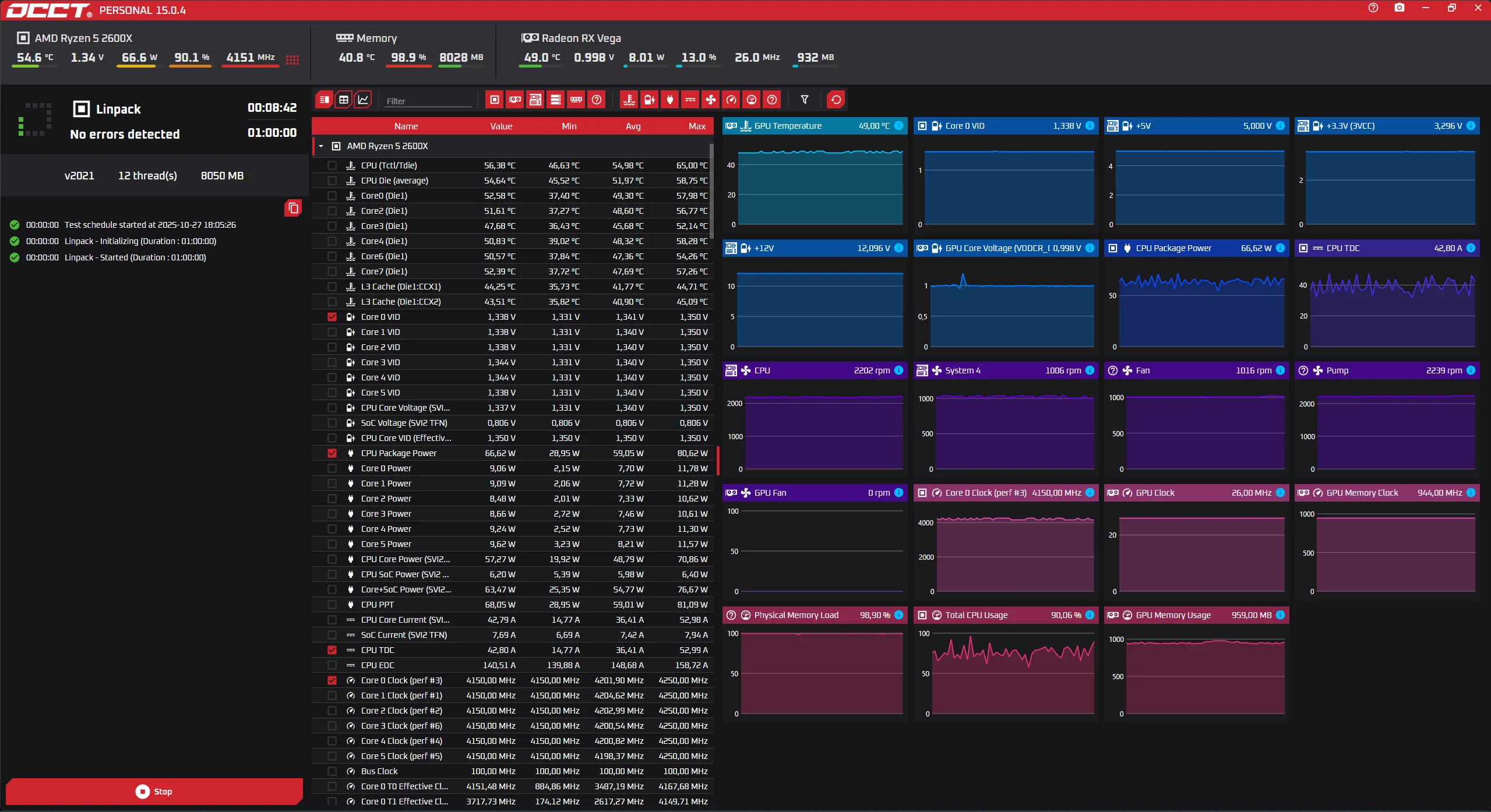Image resolution: width=1491 pixels, height=812 pixels.
Task: Disable the CPU Package Power checkbox
Action: 332,453
